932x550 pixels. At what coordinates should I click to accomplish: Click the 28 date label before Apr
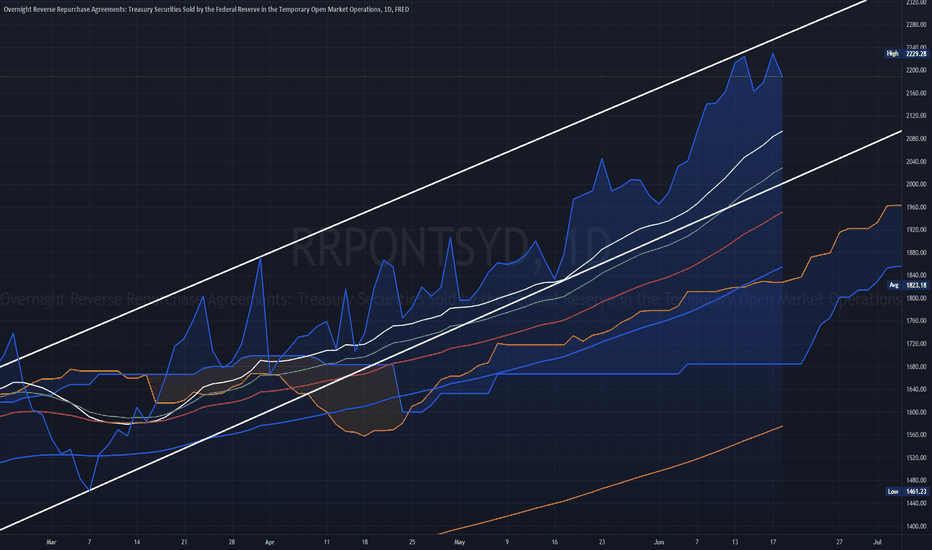(x=232, y=542)
